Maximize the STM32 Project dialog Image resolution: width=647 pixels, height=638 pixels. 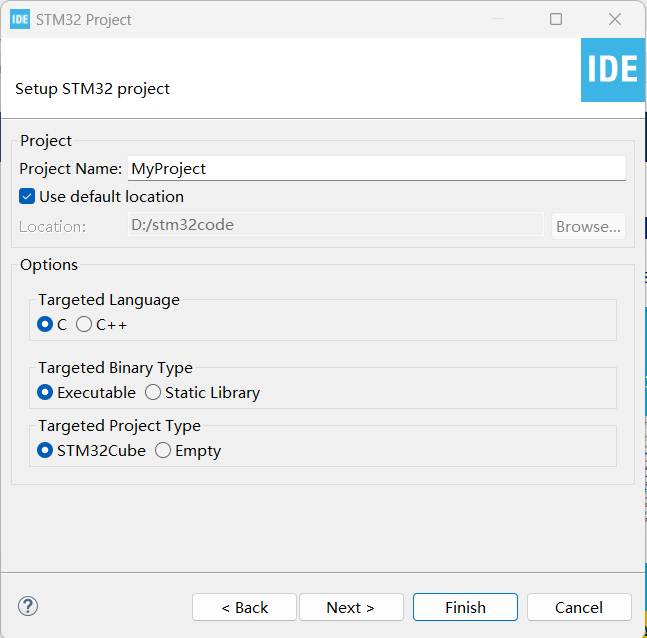pyautogui.click(x=556, y=19)
